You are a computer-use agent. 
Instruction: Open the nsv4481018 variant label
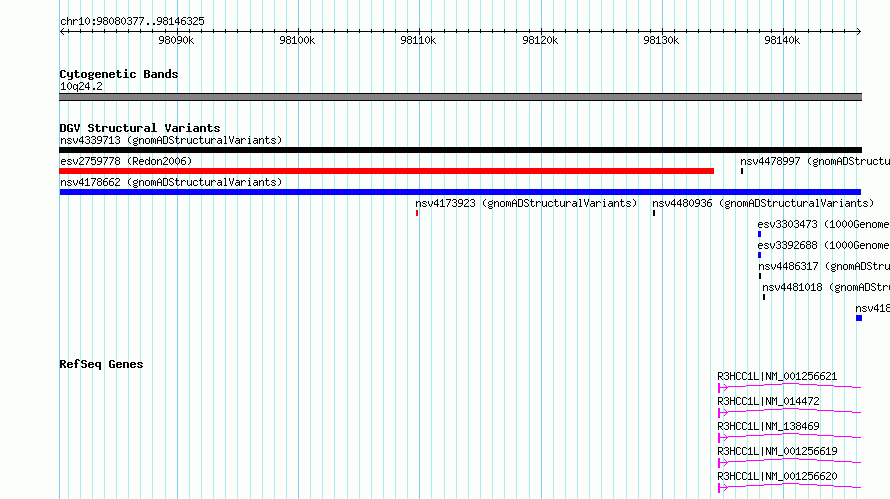click(x=826, y=287)
